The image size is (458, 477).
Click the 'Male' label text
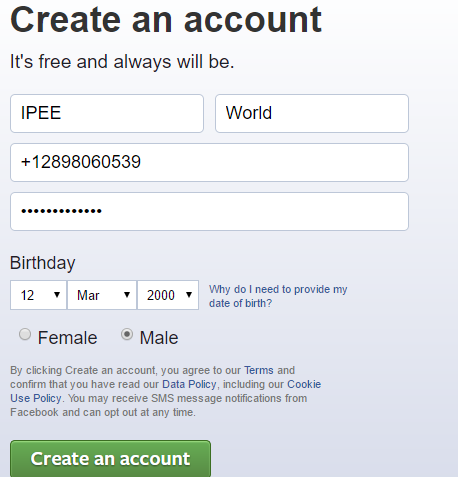[159, 338]
